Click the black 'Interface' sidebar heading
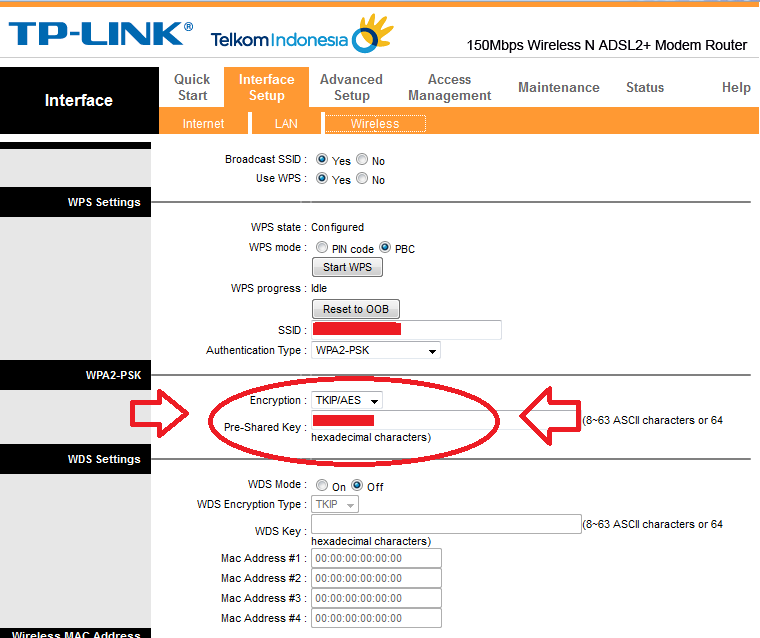 79,100
